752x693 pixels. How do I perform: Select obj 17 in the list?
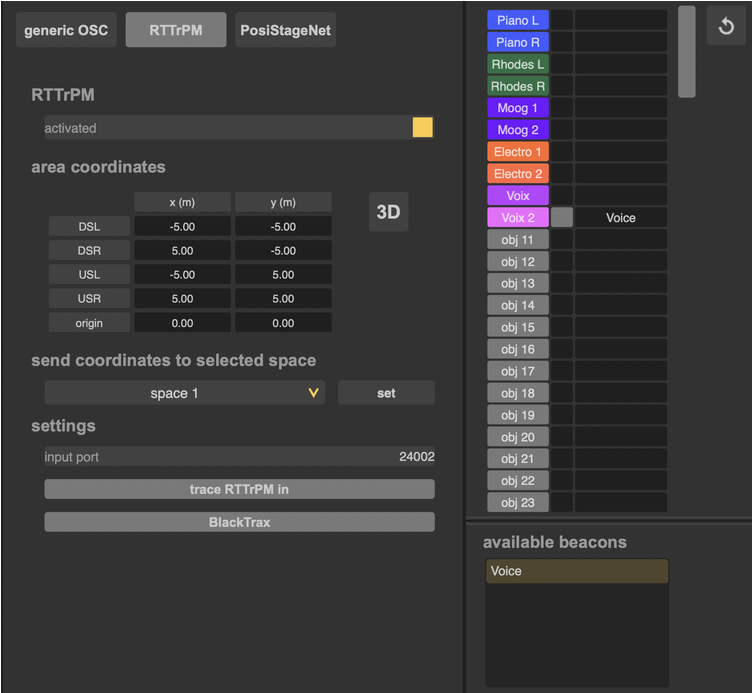click(518, 371)
